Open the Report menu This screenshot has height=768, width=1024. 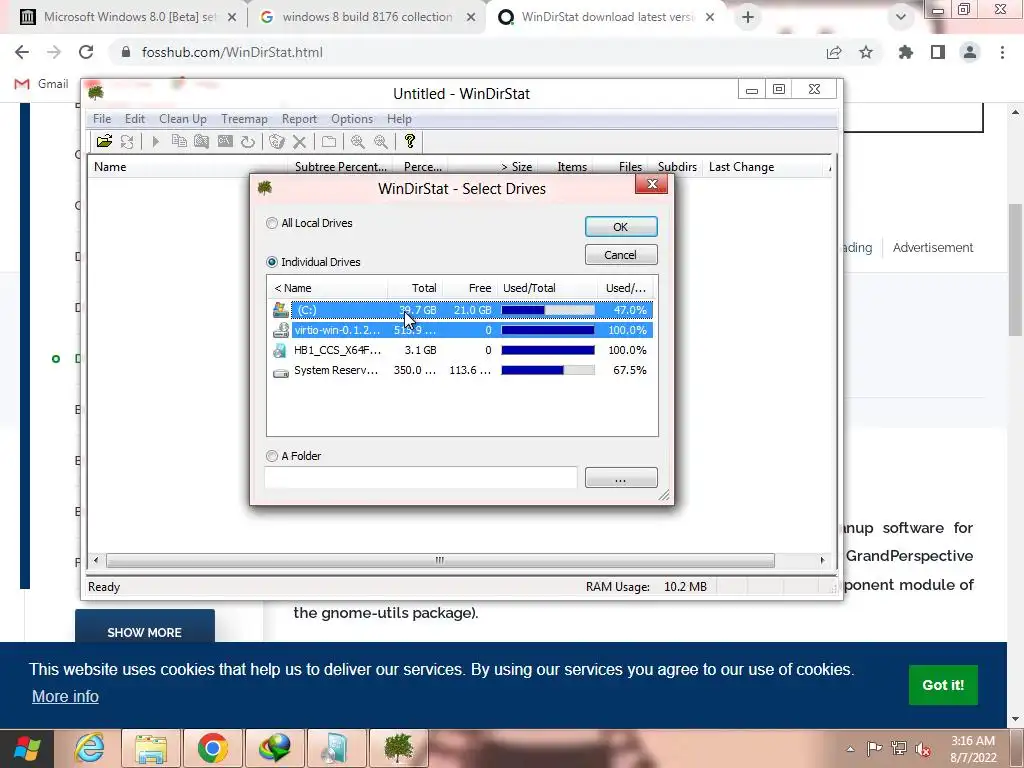(299, 119)
